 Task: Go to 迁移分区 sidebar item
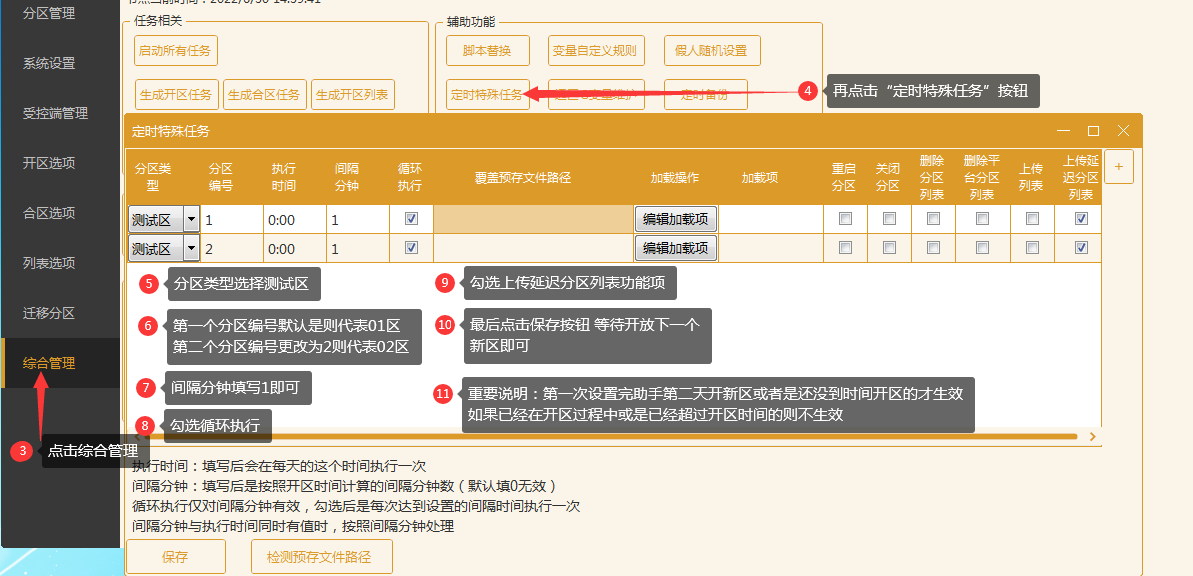click(x=49, y=313)
